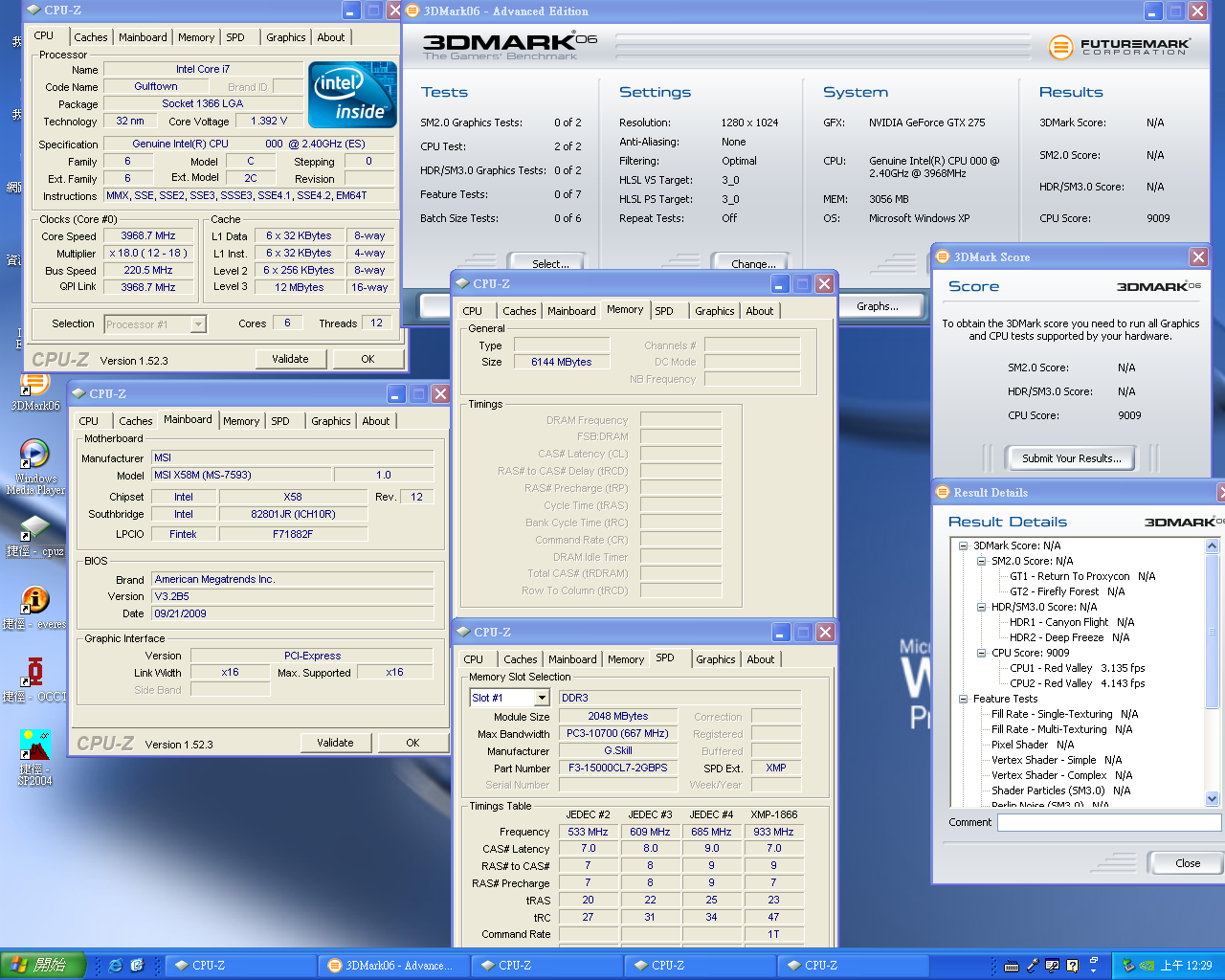Image resolution: width=1225 pixels, height=980 pixels.
Task: Select HDR2 - Deep Freeze row
Action: point(1069,637)
